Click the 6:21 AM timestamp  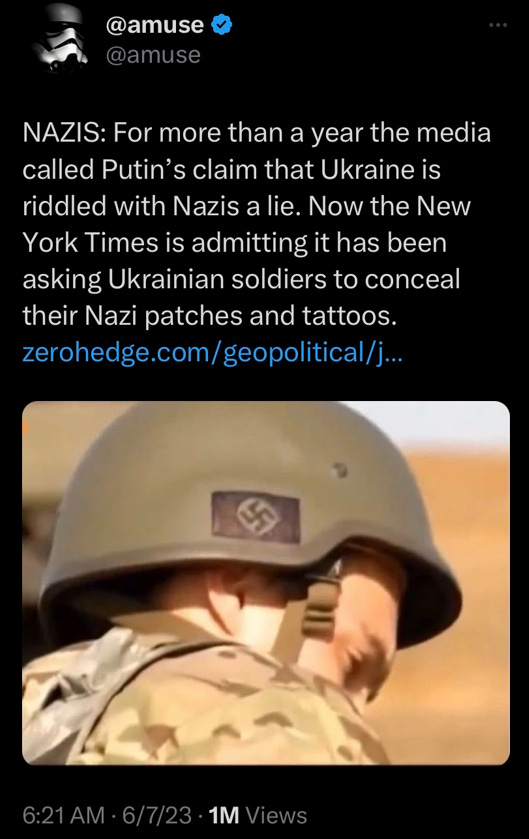pos(64,815)
